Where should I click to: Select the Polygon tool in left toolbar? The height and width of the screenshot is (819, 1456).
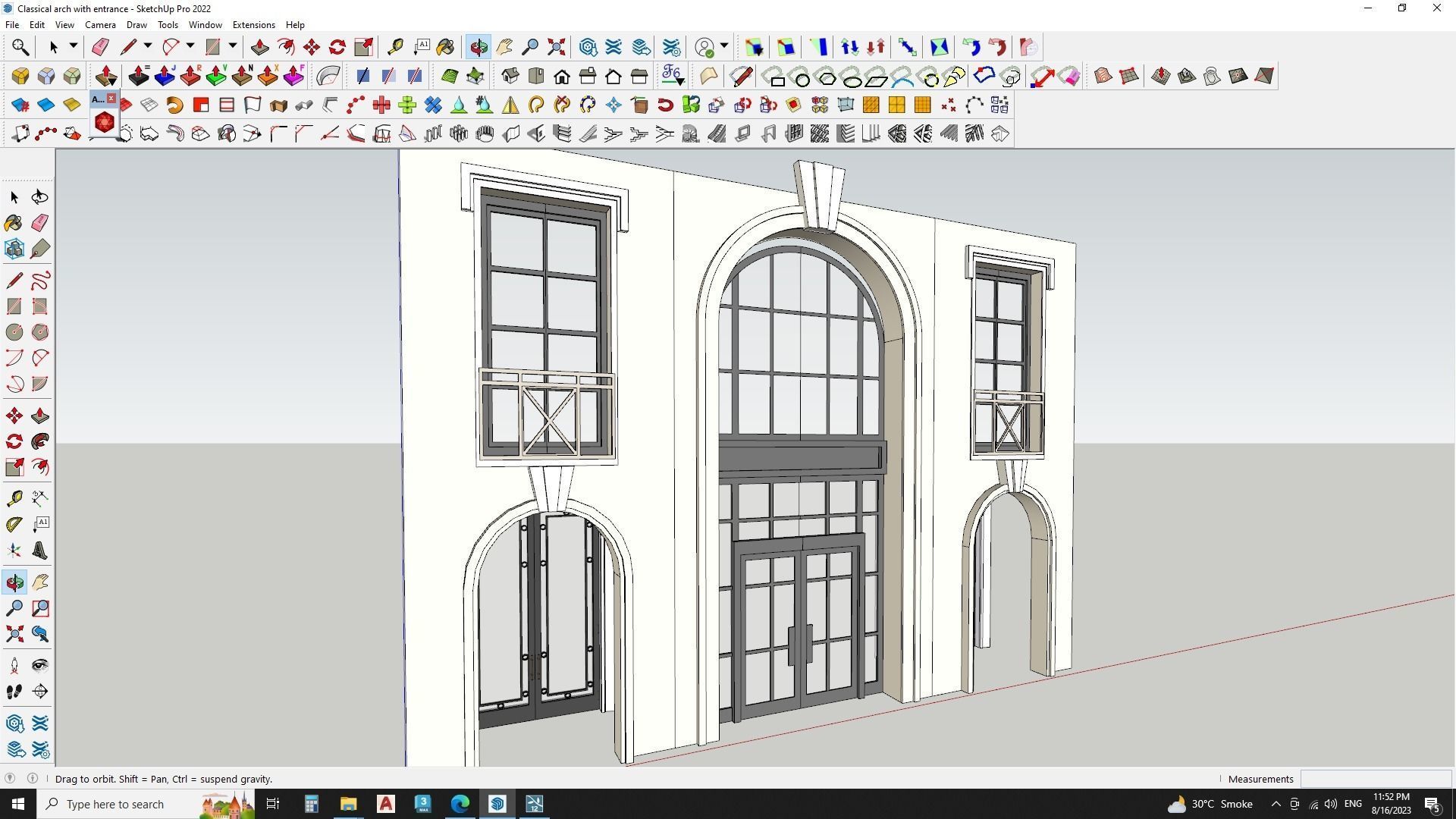(40, 332)
